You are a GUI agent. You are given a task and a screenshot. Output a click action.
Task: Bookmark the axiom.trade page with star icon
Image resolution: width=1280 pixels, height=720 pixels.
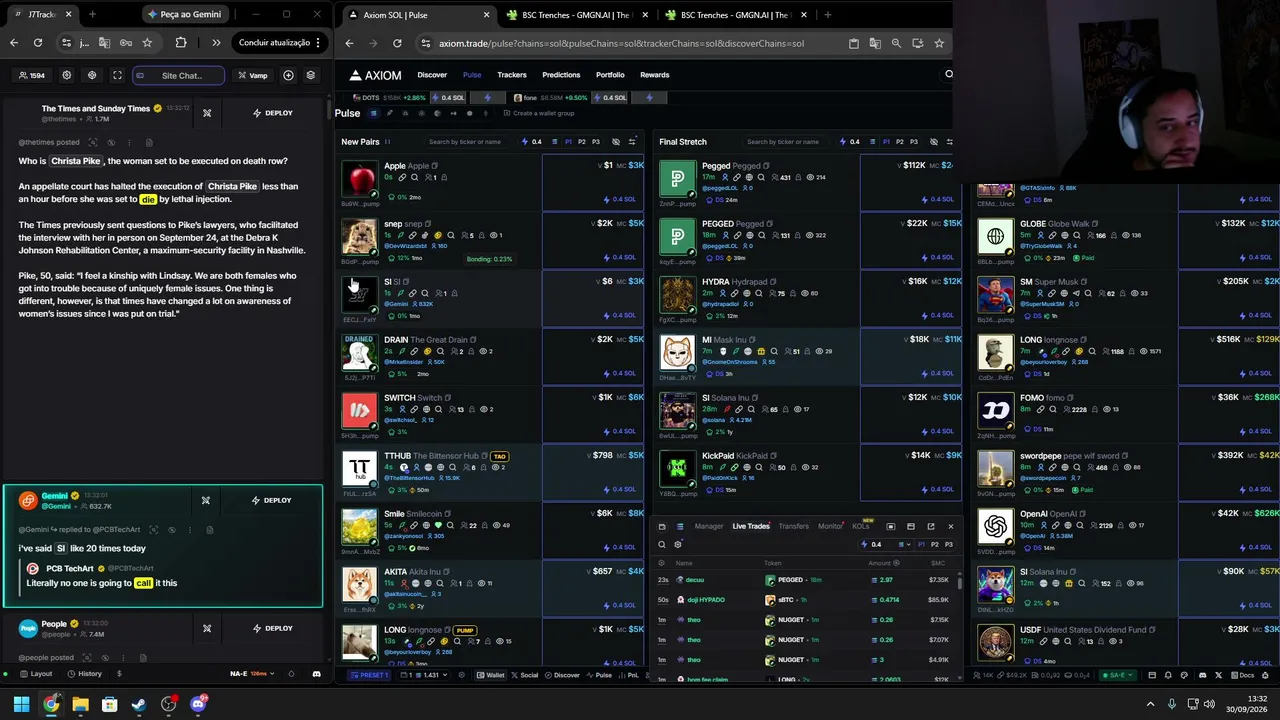click(x=939, y=43)
